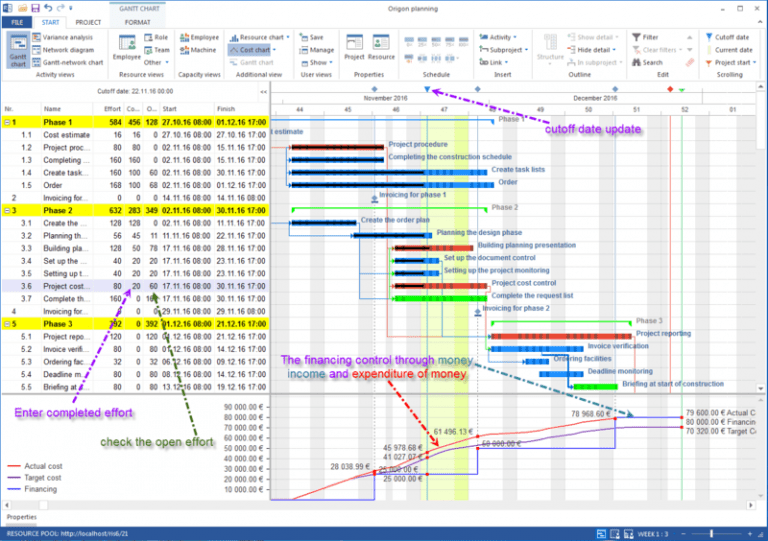The image size is (768, 541).
Task: Click the eraser icon in Edit group
Action: point(690,63)
